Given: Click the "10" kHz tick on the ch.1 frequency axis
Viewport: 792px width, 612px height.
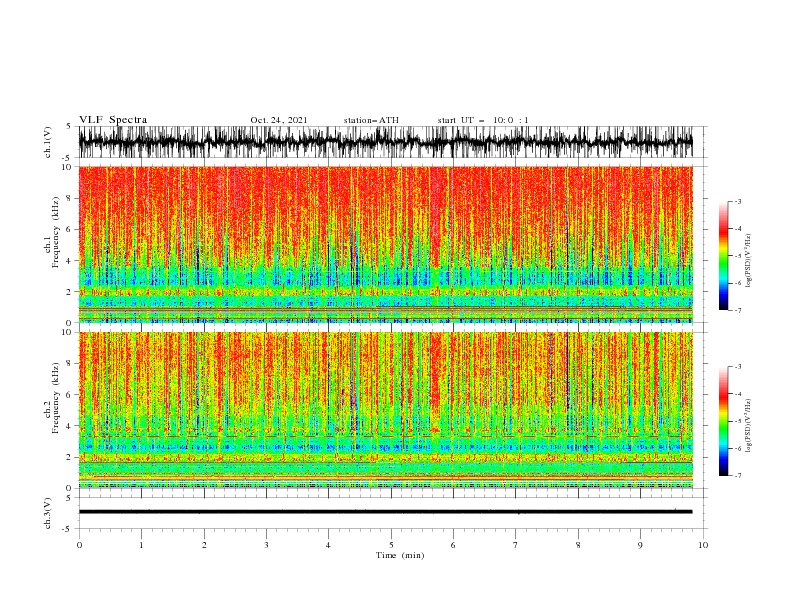Looking at the screenshot, I should coord(67,167).
